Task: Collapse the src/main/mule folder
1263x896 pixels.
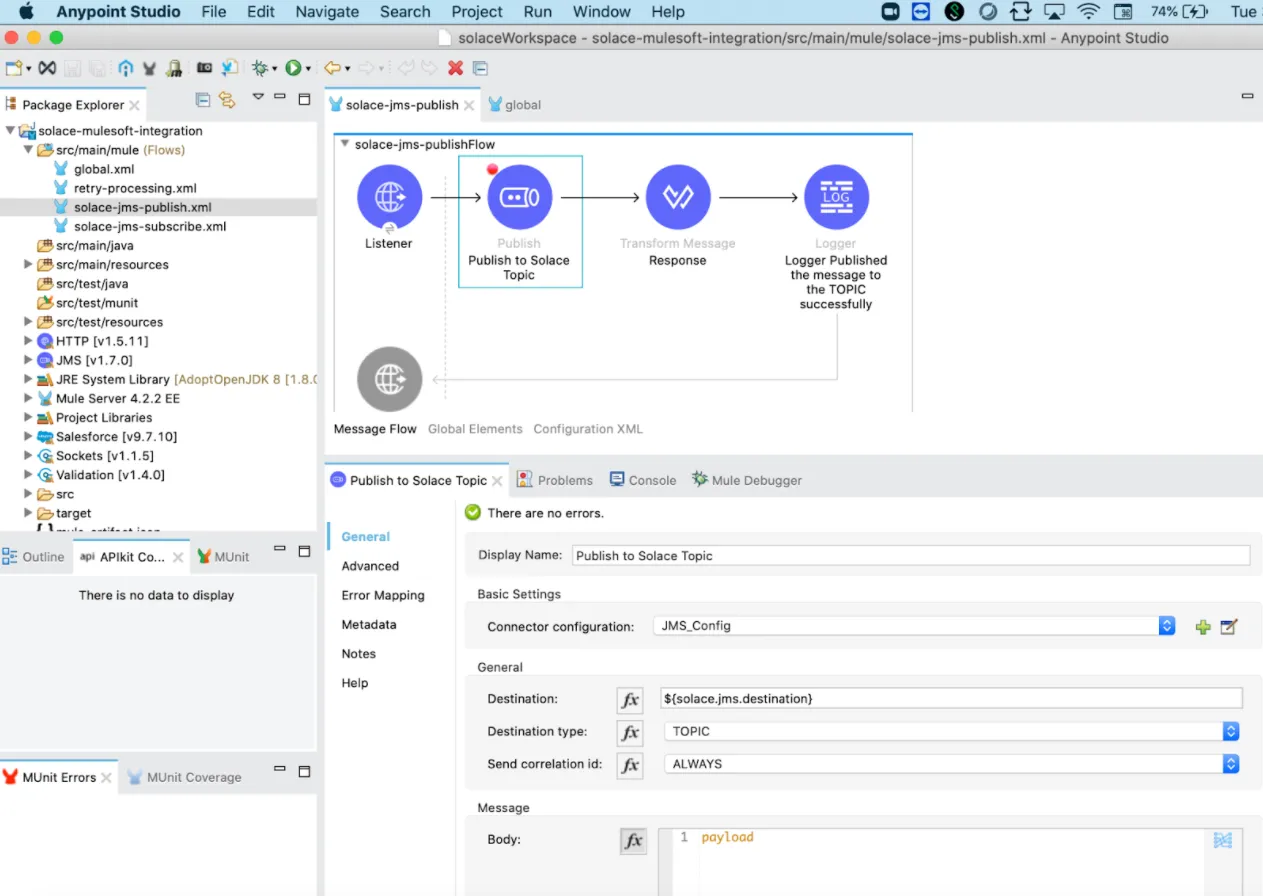Action: (29, 150)
